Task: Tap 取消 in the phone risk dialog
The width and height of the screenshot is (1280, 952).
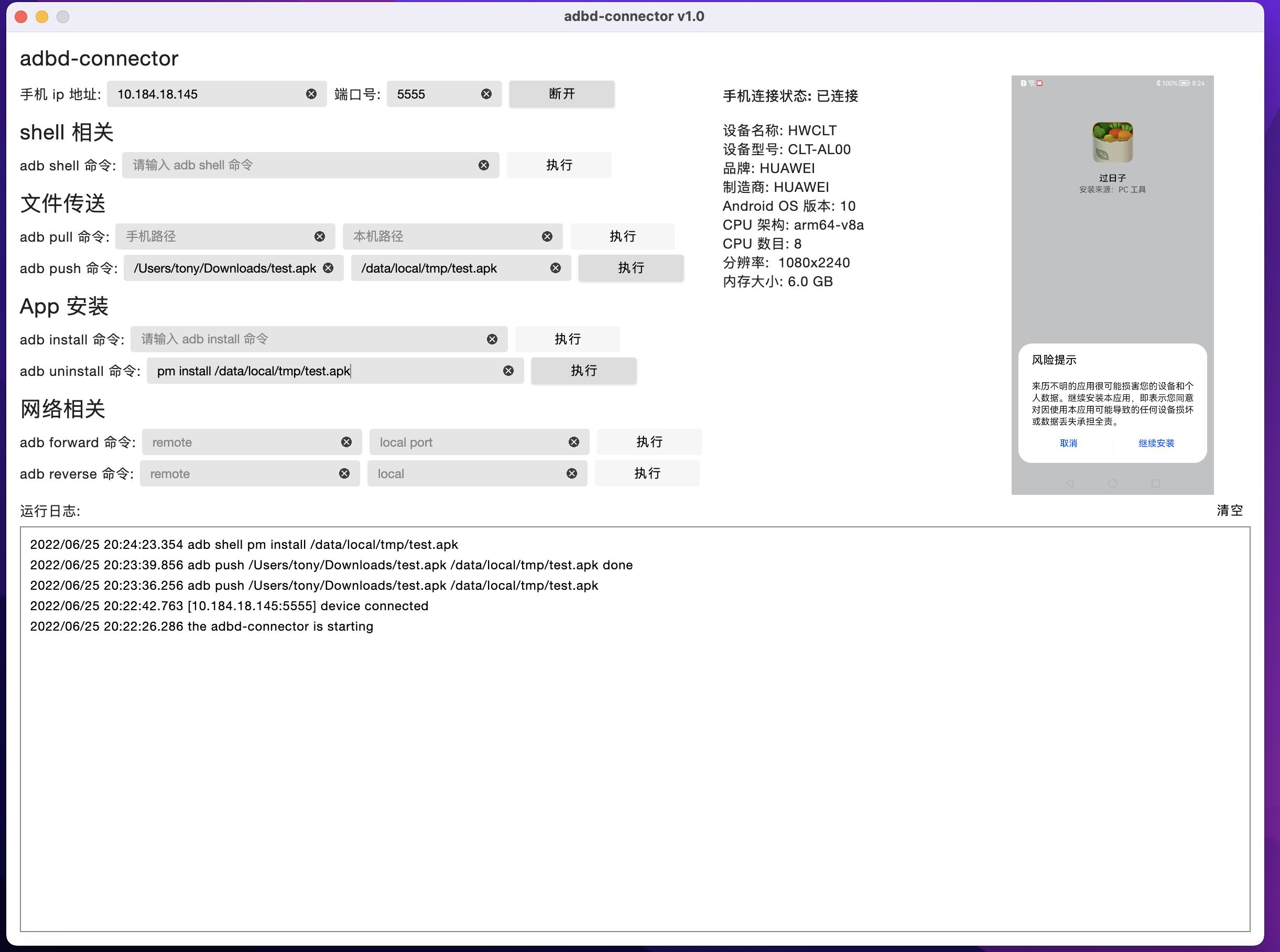Action: click(x=1068, y=443)
